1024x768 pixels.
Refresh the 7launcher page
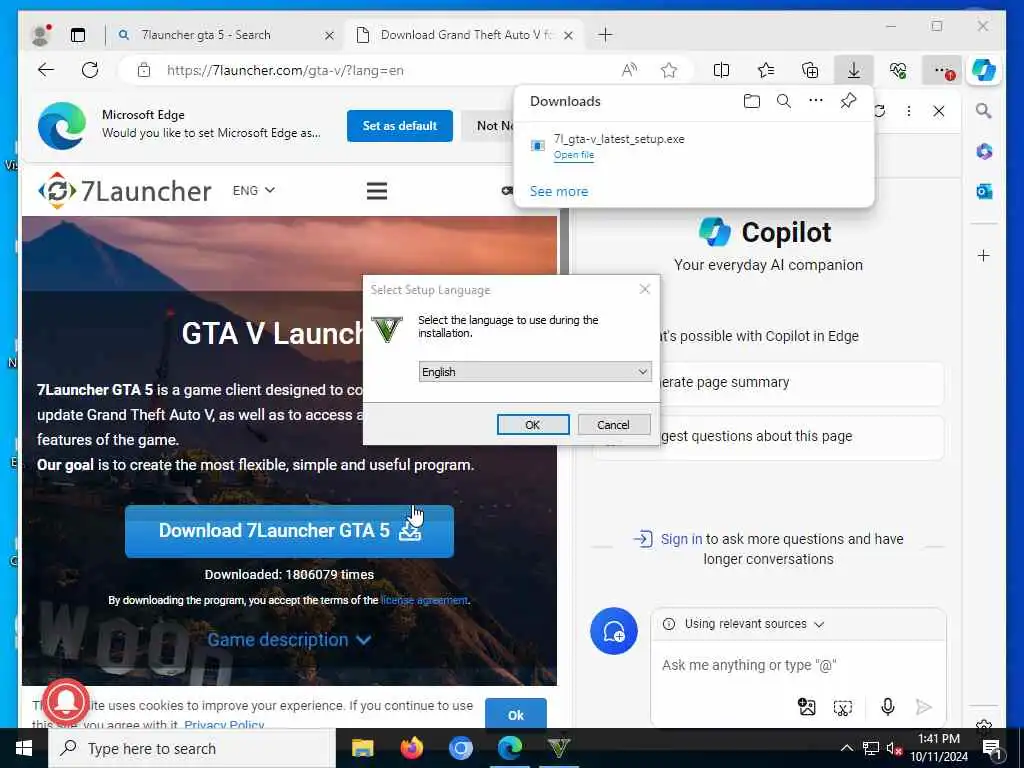point(90,70)
